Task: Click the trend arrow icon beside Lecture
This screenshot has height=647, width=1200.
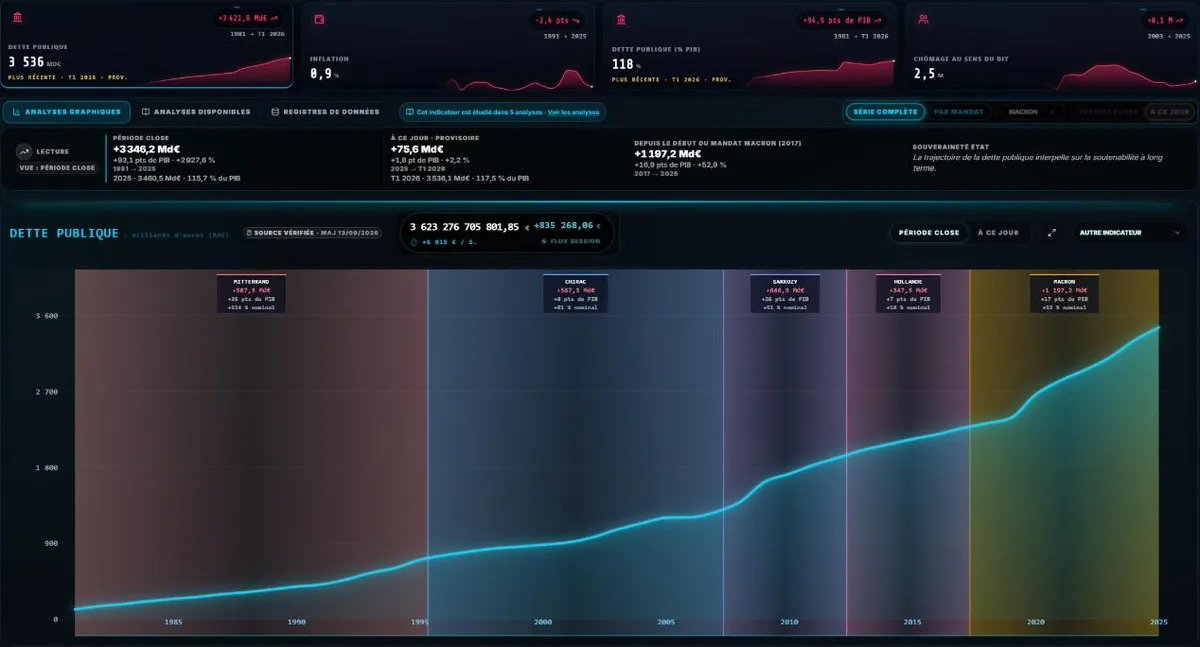Action: coord(25,151)
